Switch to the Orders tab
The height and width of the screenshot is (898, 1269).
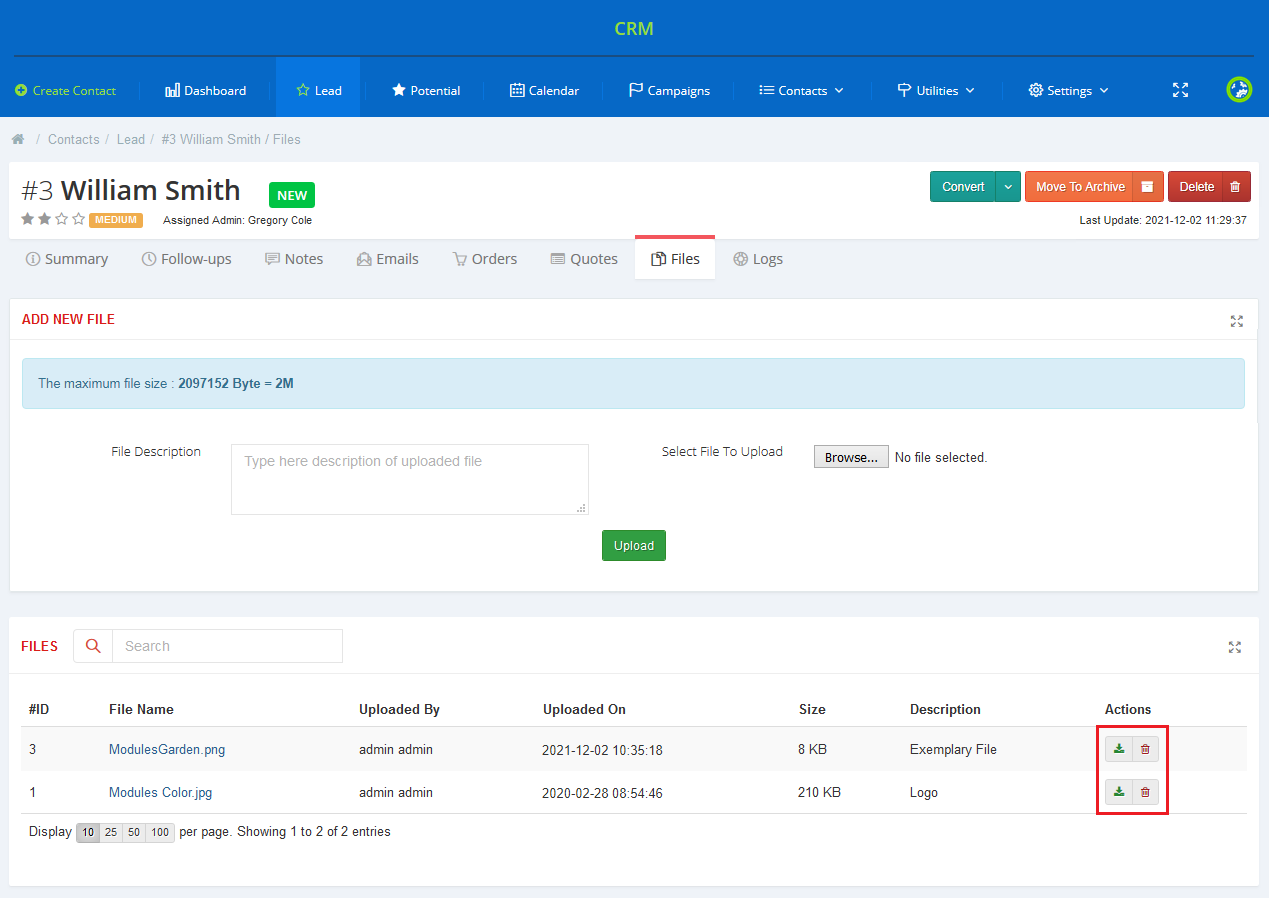485,259
